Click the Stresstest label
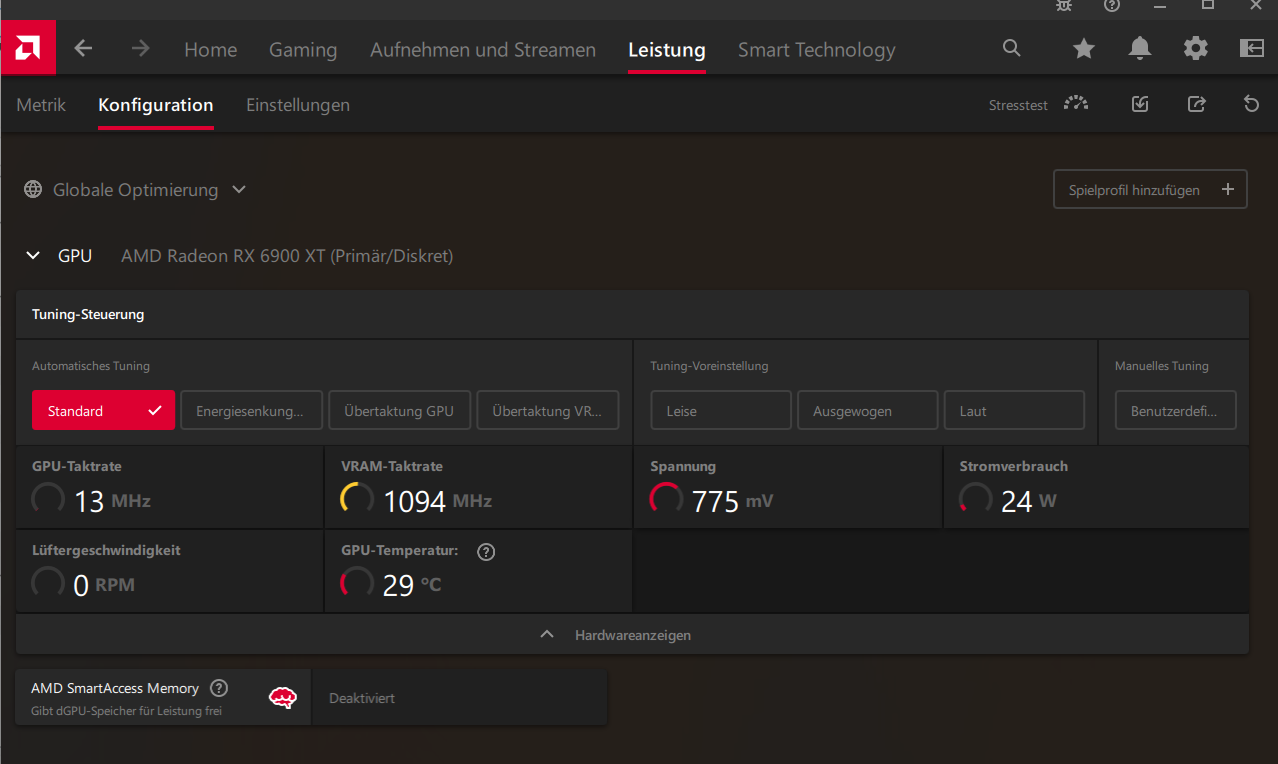The height and width of the screenshot is (764, 1278). click(1018, 105)
